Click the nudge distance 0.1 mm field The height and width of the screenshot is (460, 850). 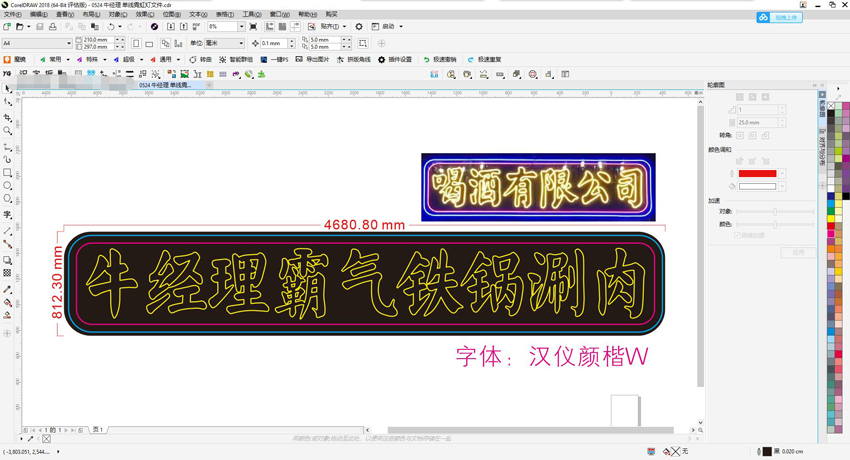point(274,43)
